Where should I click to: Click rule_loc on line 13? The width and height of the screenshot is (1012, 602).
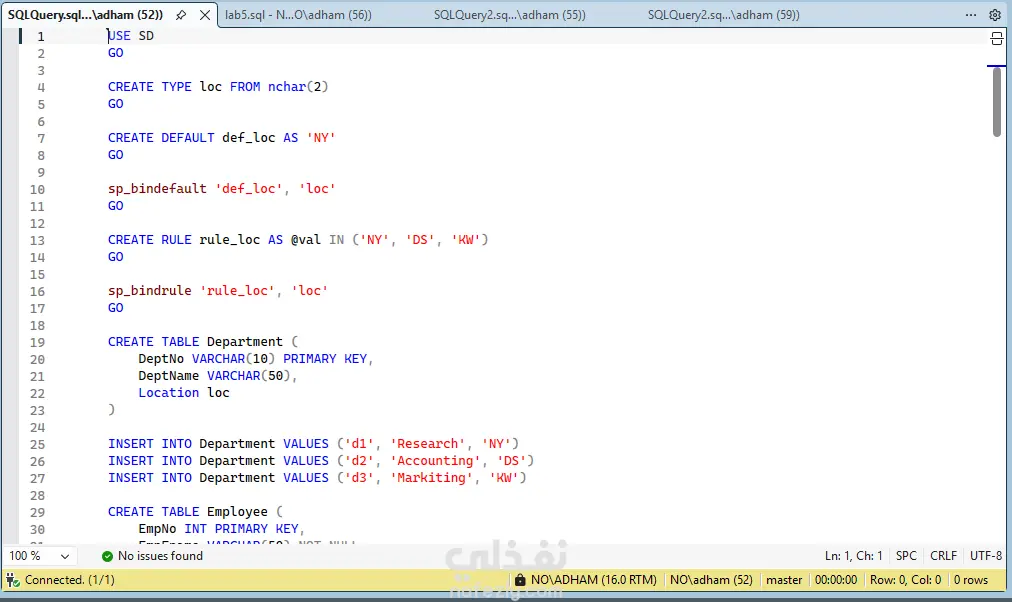click(x=229, y=240)
